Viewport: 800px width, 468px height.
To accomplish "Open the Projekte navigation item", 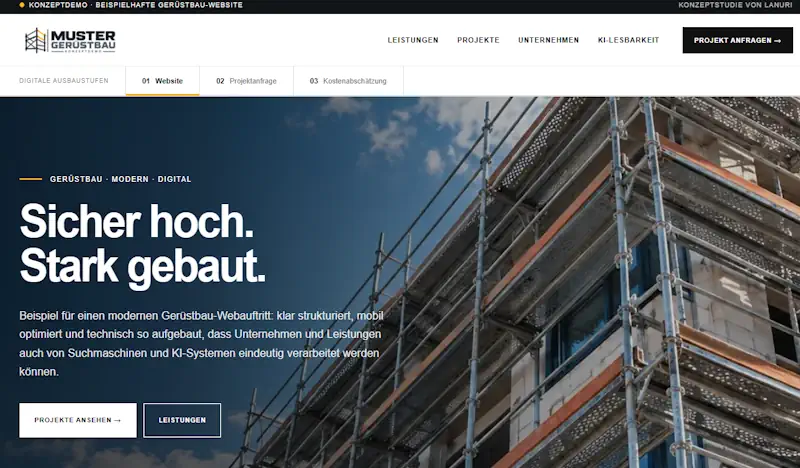I will [478, 40].
